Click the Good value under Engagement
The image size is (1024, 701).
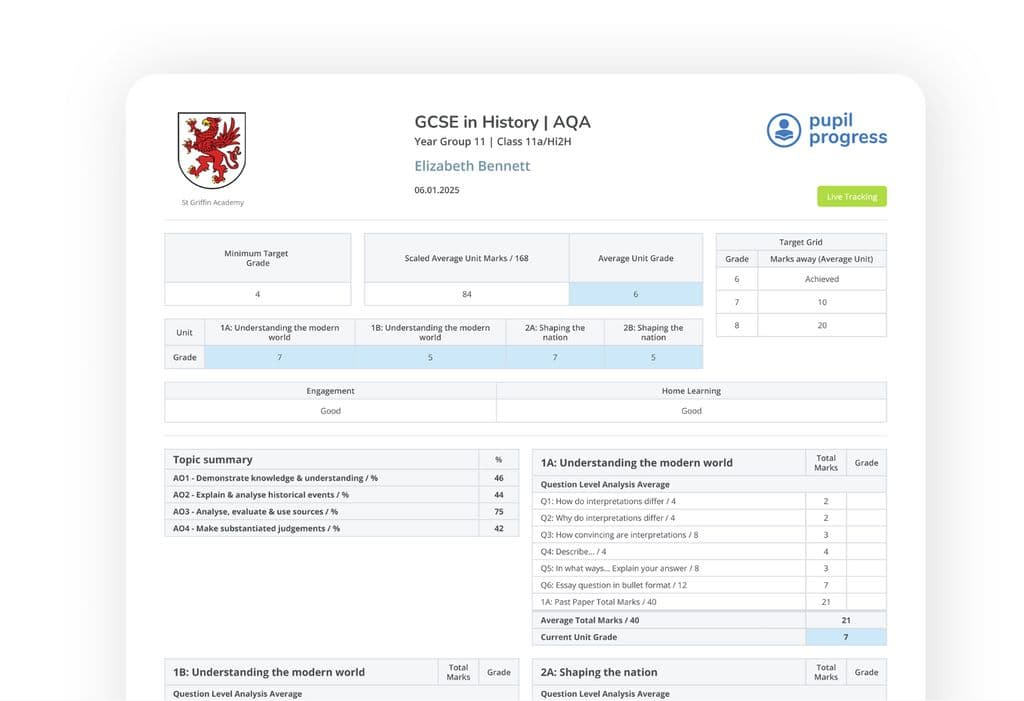click(330, 411)
